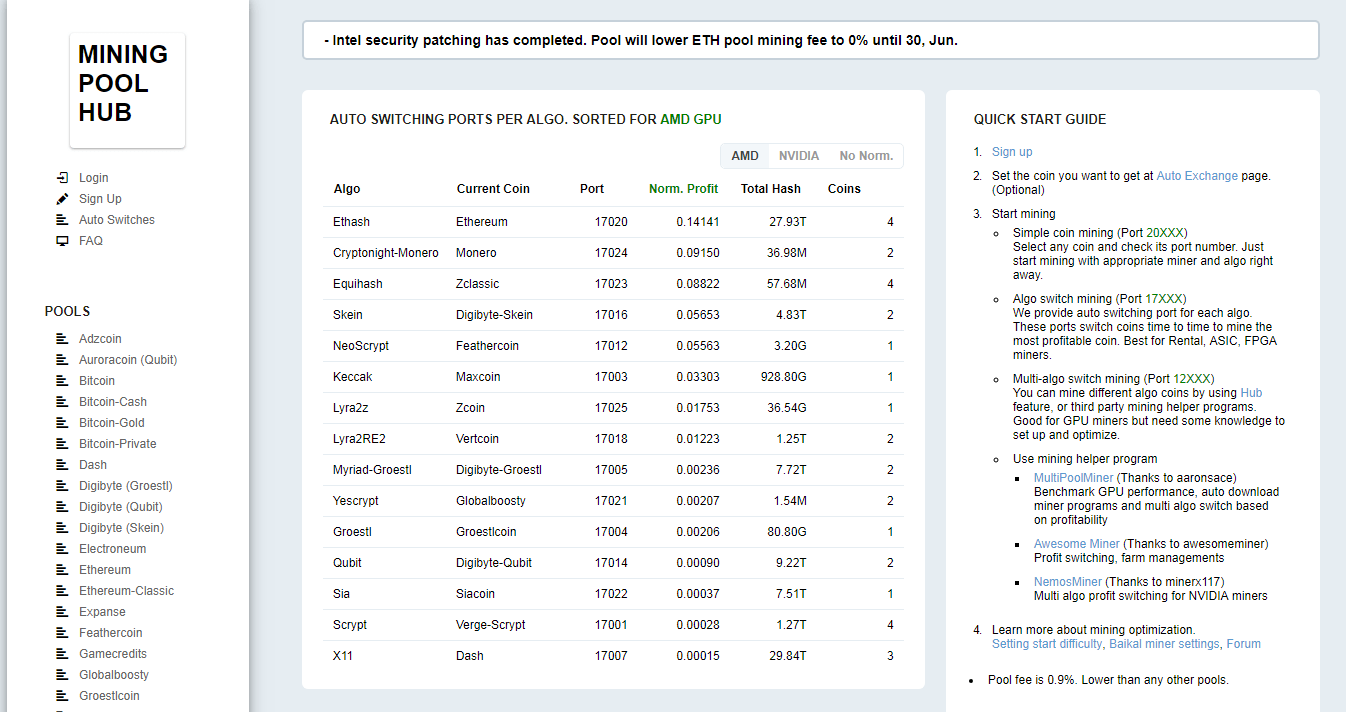Click the NeoScrypt algo cell
1346x712 pixels.
[x=361, y=346]
